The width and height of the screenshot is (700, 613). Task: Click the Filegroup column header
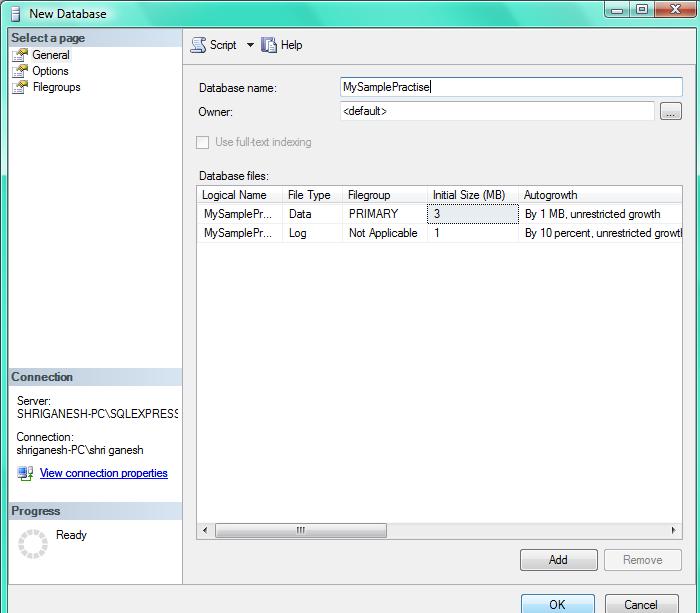(384, 195)
